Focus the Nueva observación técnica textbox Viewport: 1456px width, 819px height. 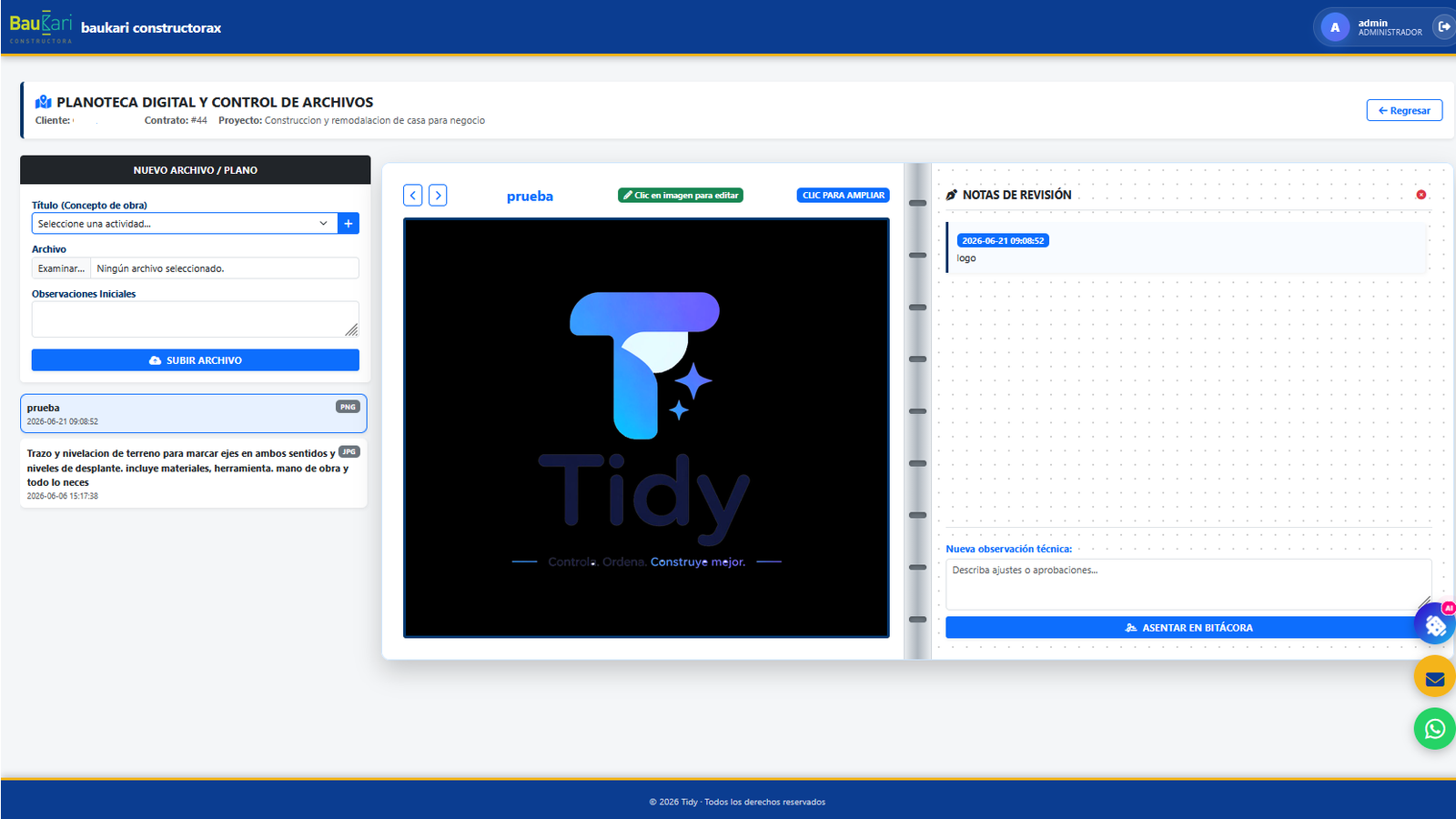1188,584
